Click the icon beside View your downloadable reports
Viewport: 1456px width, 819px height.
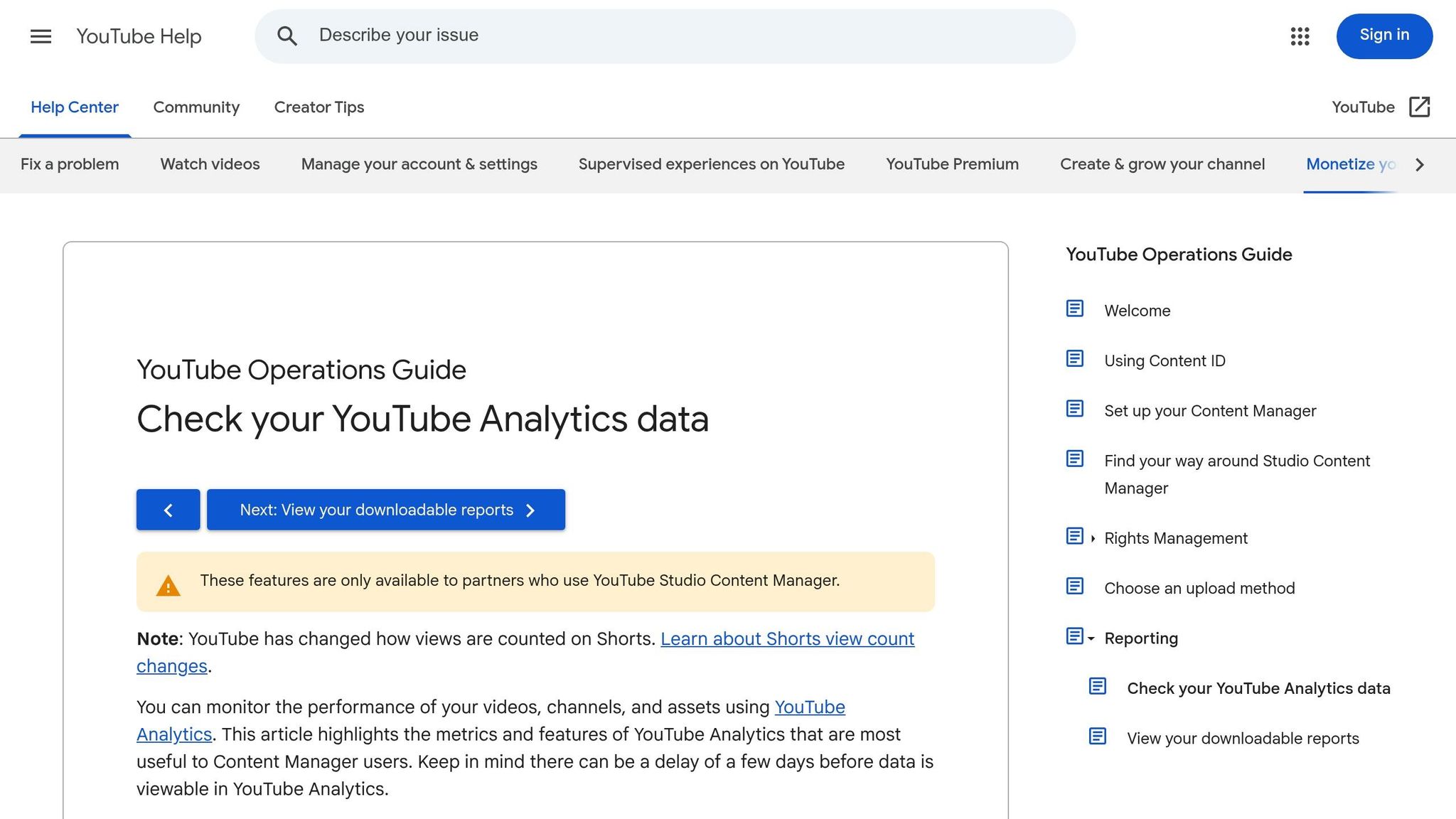pyautogui.click(x=1098, y=736)
